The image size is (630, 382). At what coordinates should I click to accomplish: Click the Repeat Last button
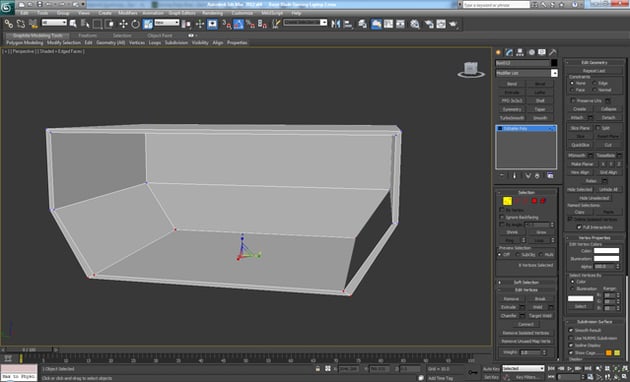(x=594, y=71)
